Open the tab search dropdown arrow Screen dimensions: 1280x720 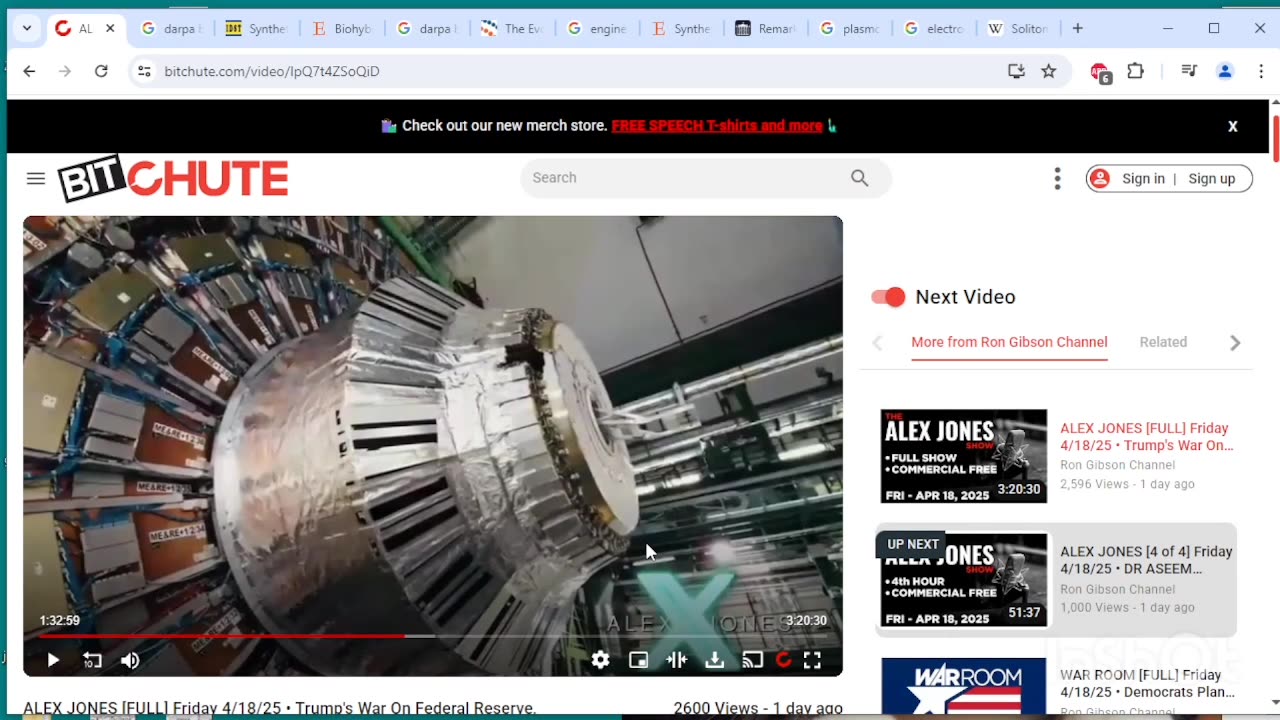click(27, 28)
